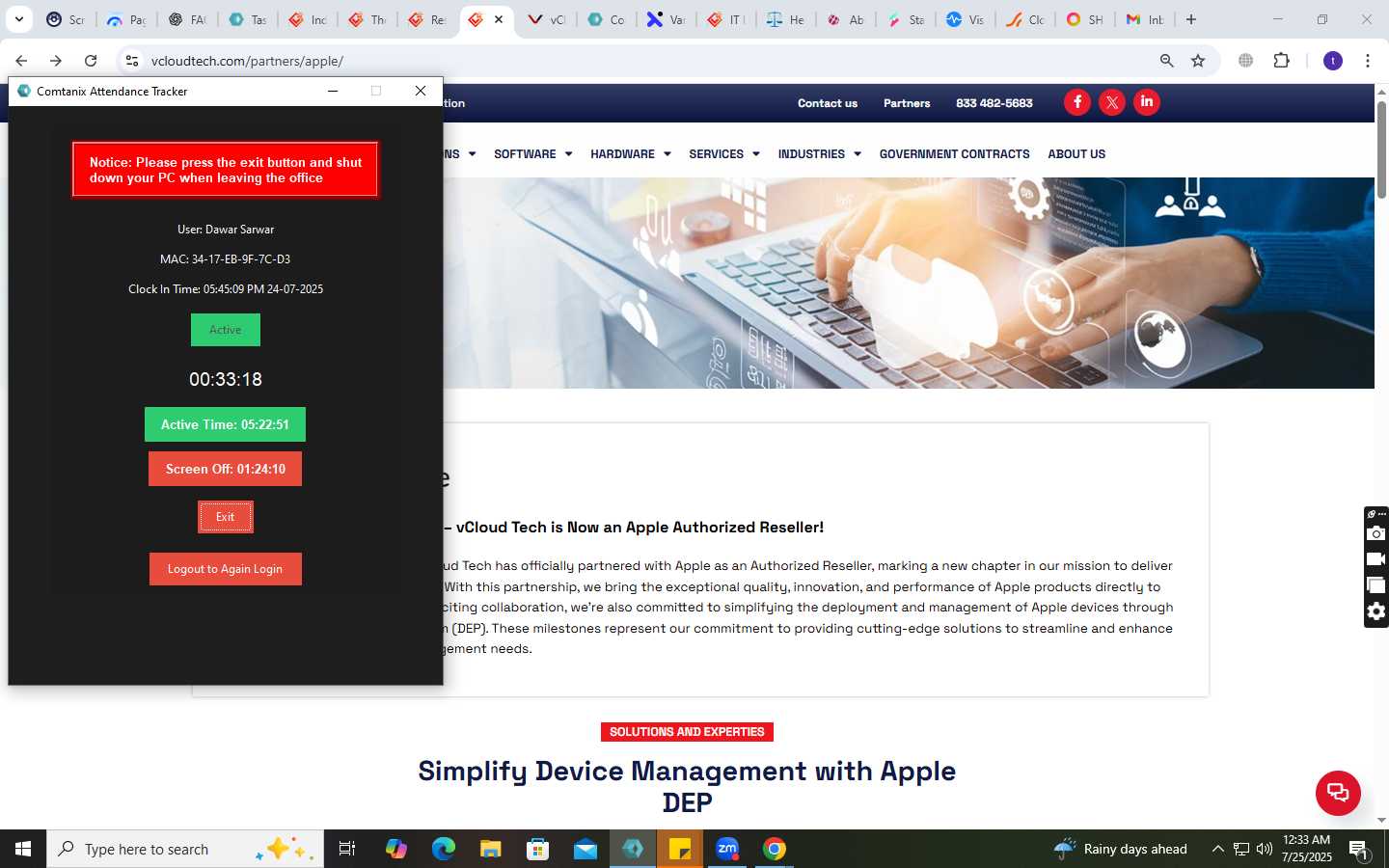Click the volume icon in system tray
This screenshot has width=1389, height=868.
tap(1265, 849)
